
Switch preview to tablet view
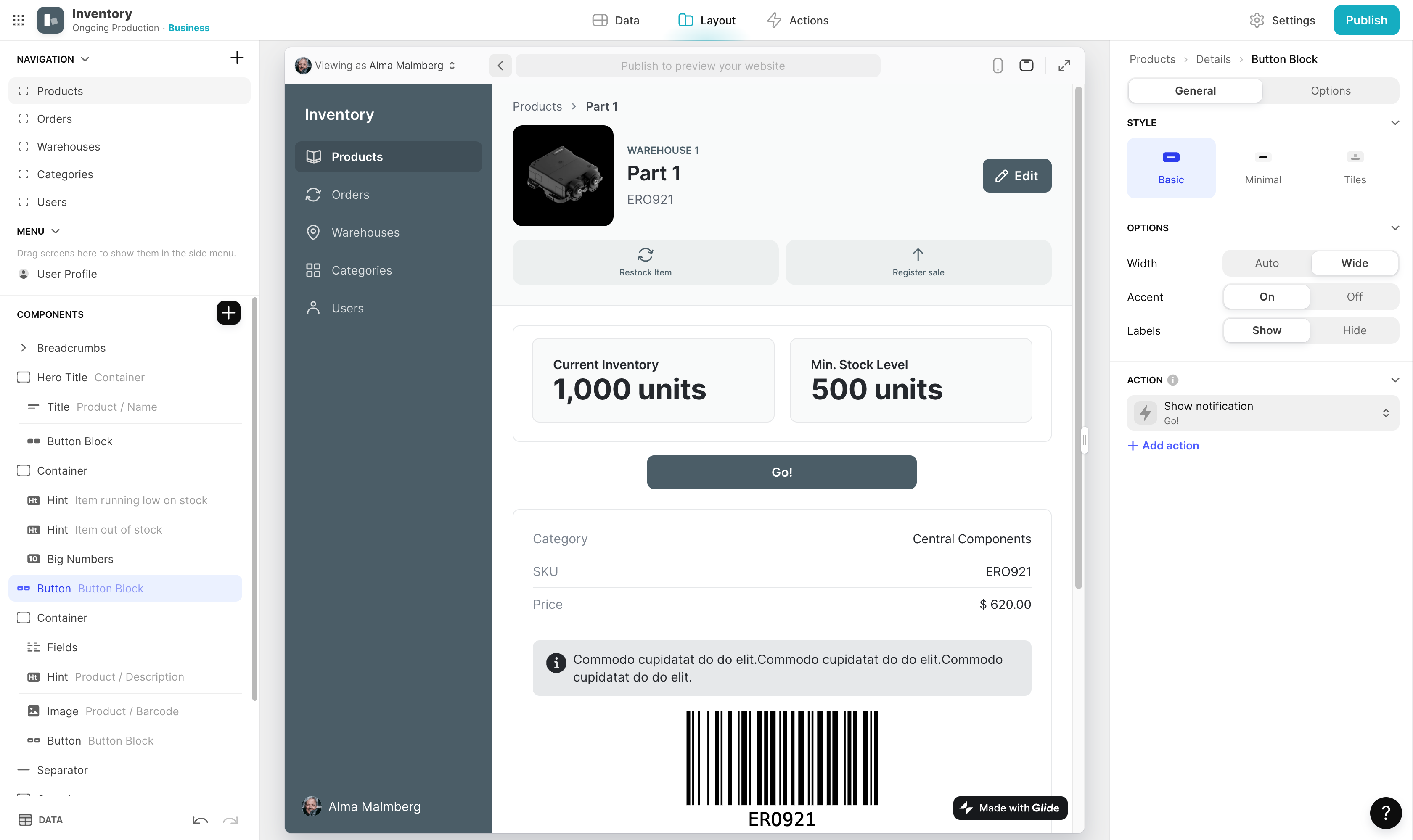coord(1026,66)
